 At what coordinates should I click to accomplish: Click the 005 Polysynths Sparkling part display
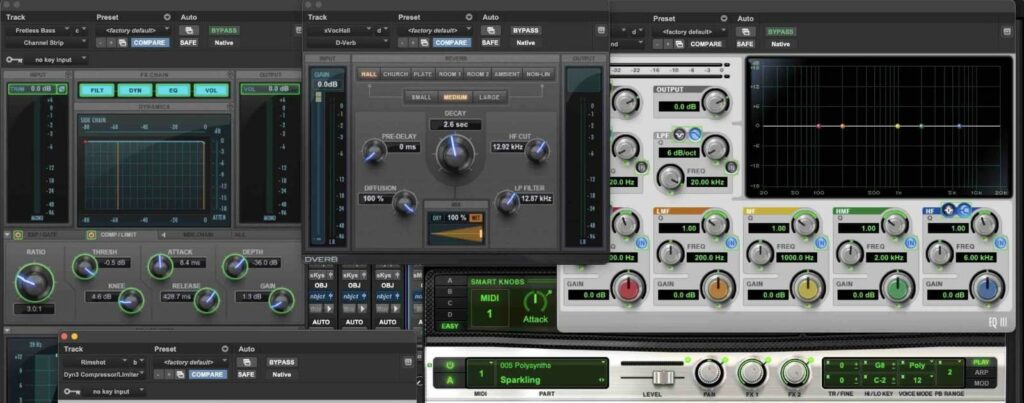[535, 374]
